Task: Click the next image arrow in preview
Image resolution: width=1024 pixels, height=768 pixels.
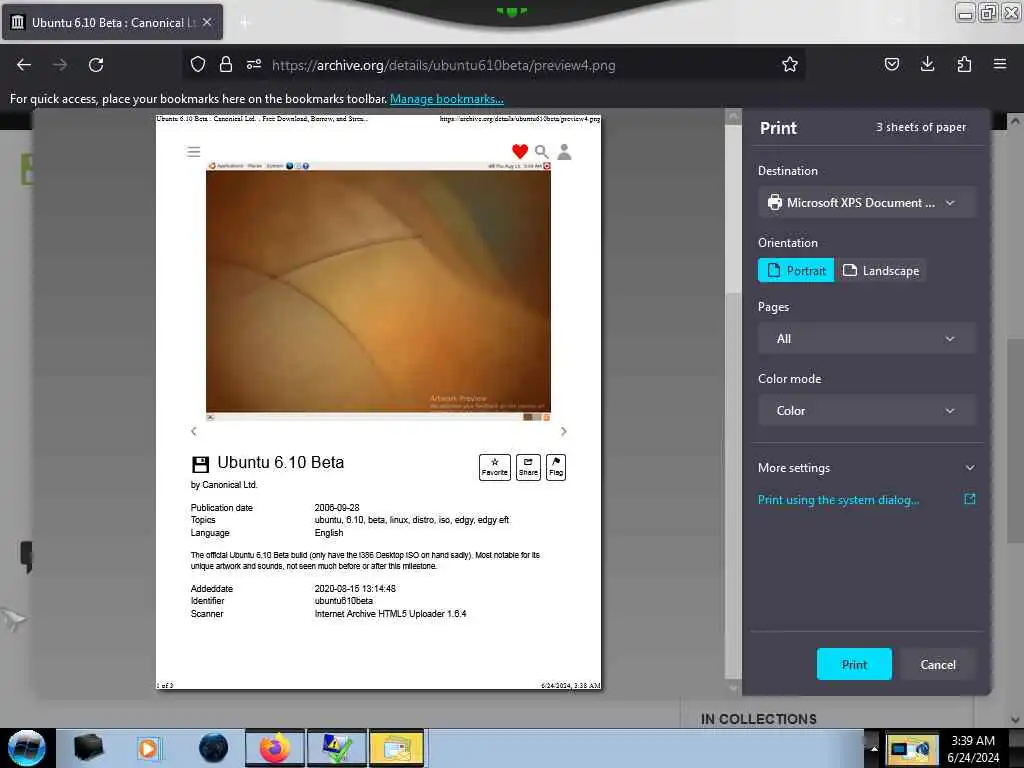Action: click(x=564, y=431)
